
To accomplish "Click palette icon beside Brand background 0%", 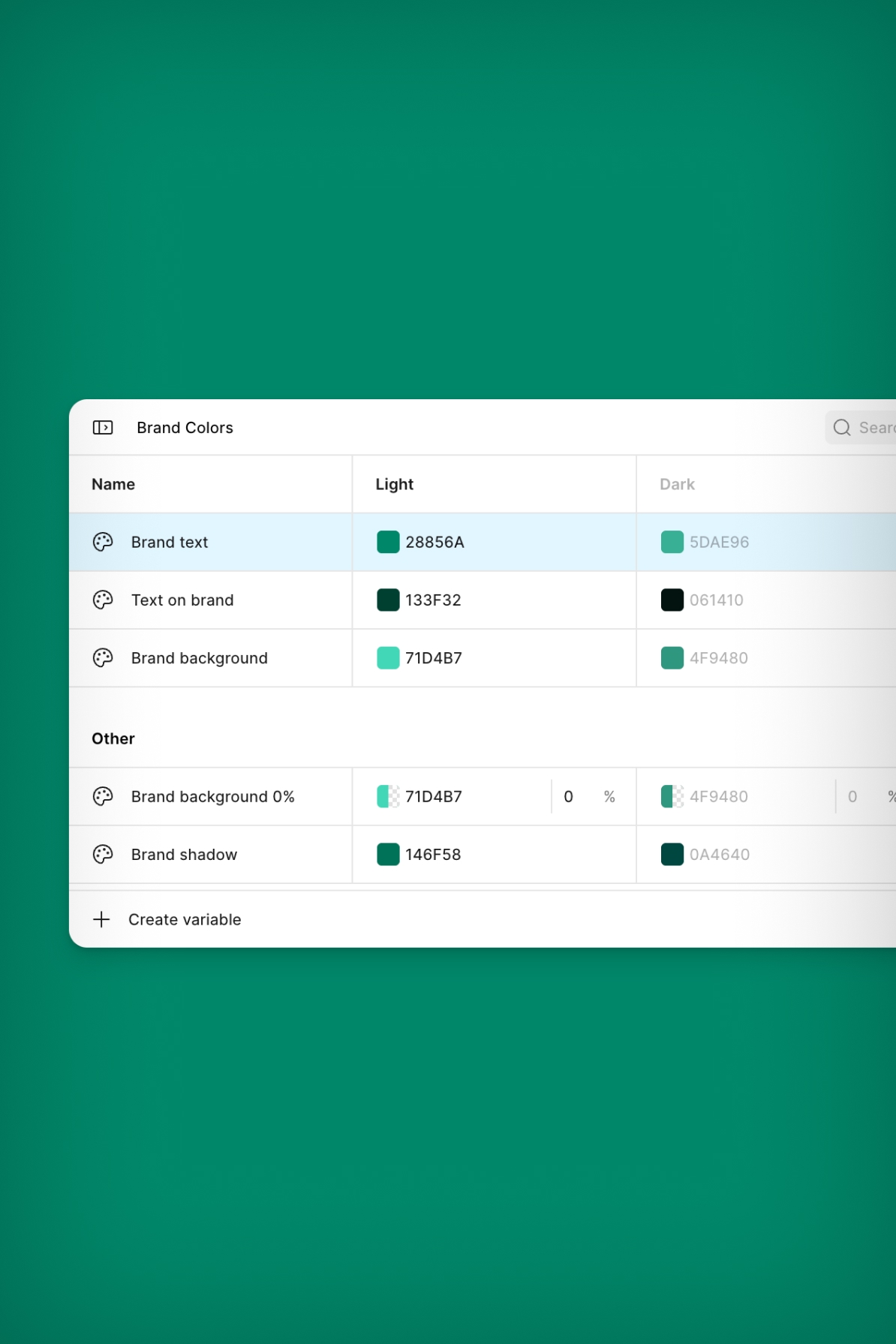I will point(103,796).
